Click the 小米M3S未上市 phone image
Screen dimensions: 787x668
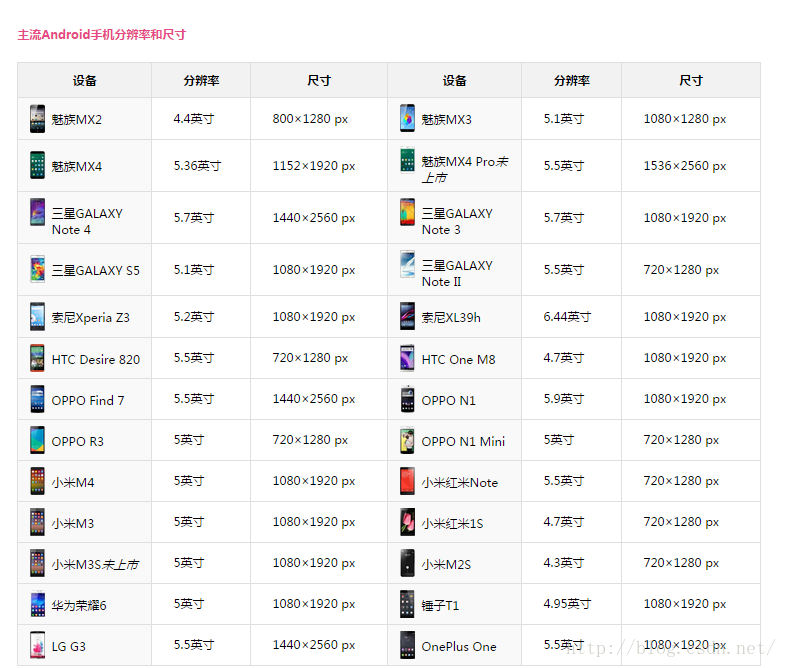click(x=37, y=563)
